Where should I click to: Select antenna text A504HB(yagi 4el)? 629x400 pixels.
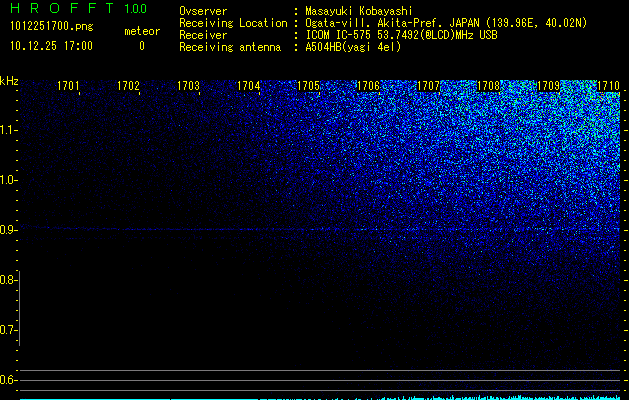click(353, 47)
